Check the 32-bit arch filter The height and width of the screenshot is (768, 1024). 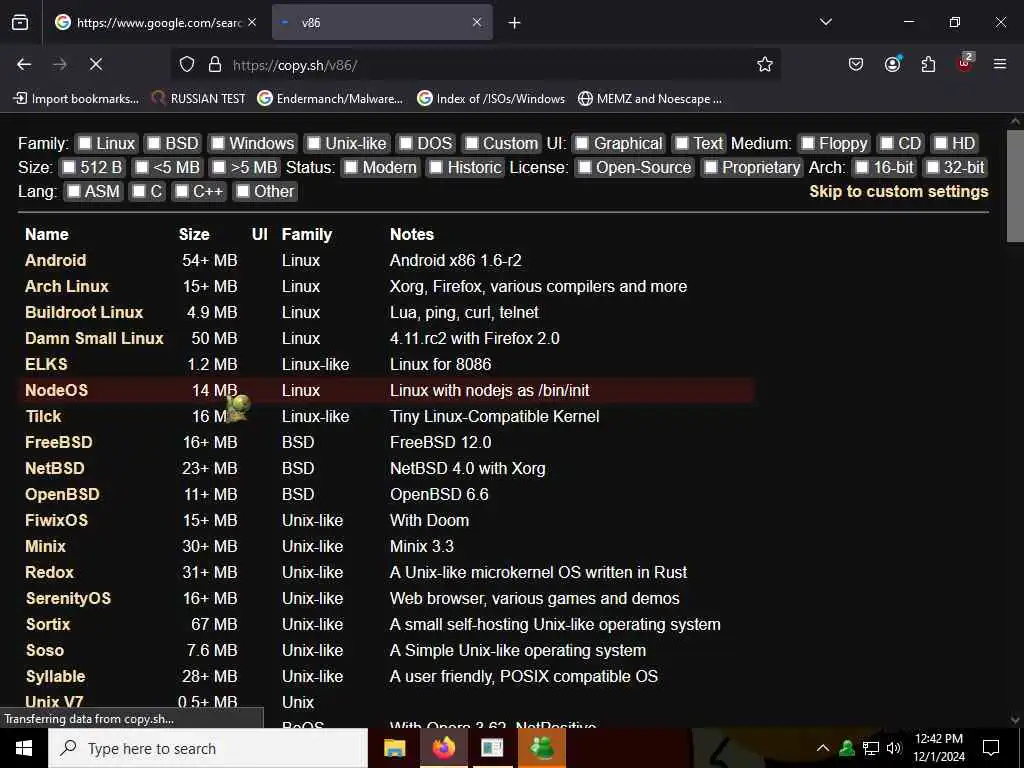[933, 167]
